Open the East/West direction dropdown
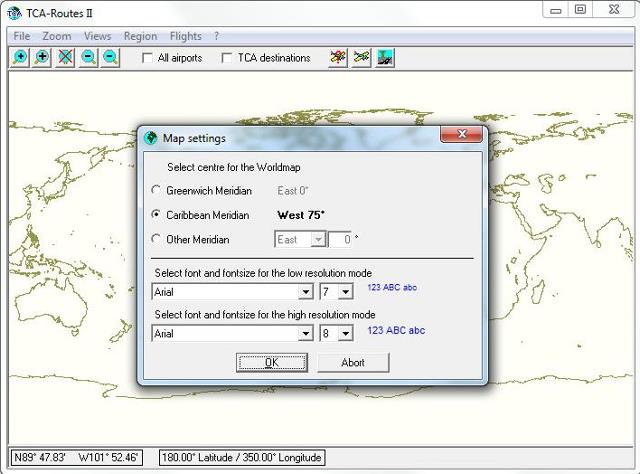The image size is (640, 474). pos(318,239)
